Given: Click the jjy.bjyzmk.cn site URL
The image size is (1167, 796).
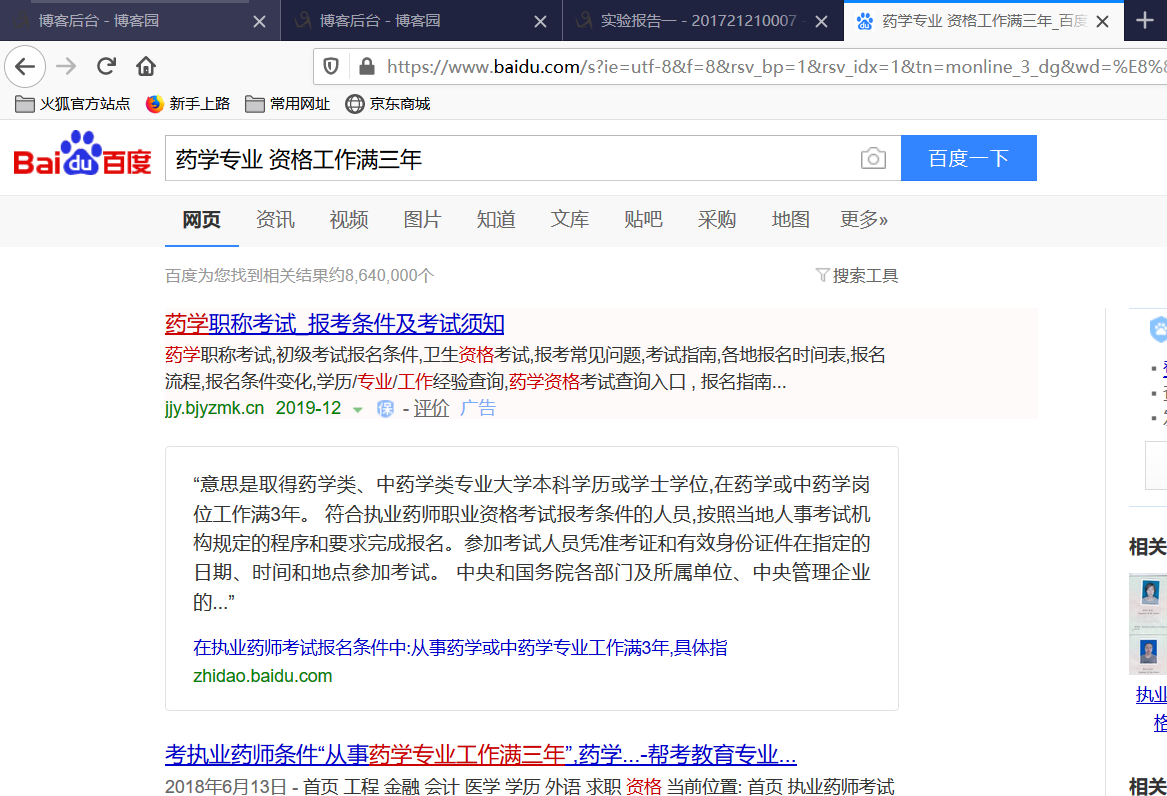Looking at the screenshot, I should point(214,408).
